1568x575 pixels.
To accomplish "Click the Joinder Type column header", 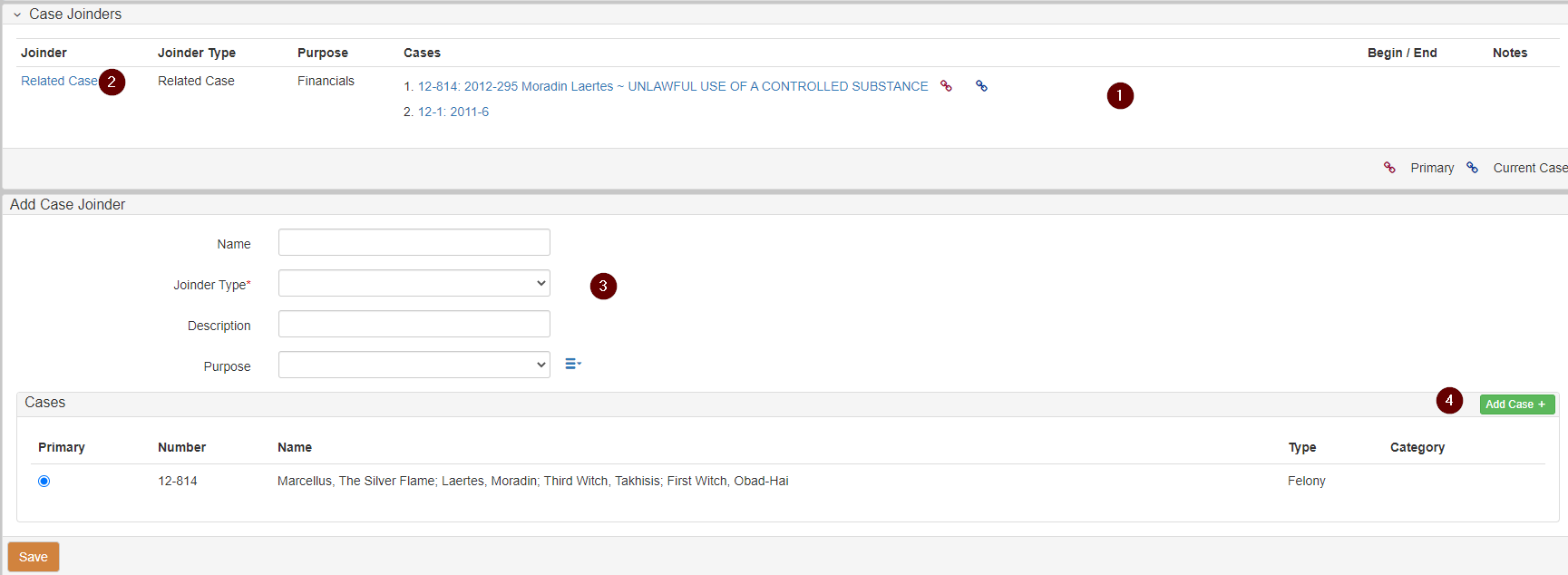I will 196,53.
